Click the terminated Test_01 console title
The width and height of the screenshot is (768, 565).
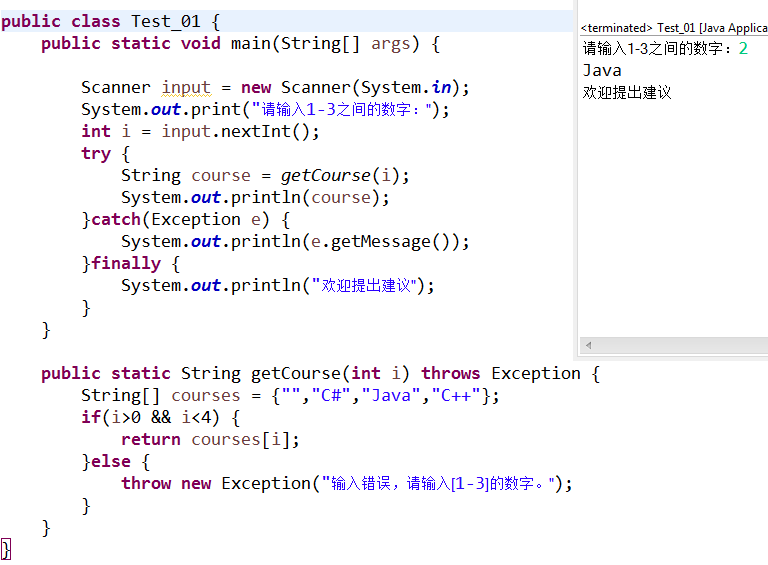point(674,28)
